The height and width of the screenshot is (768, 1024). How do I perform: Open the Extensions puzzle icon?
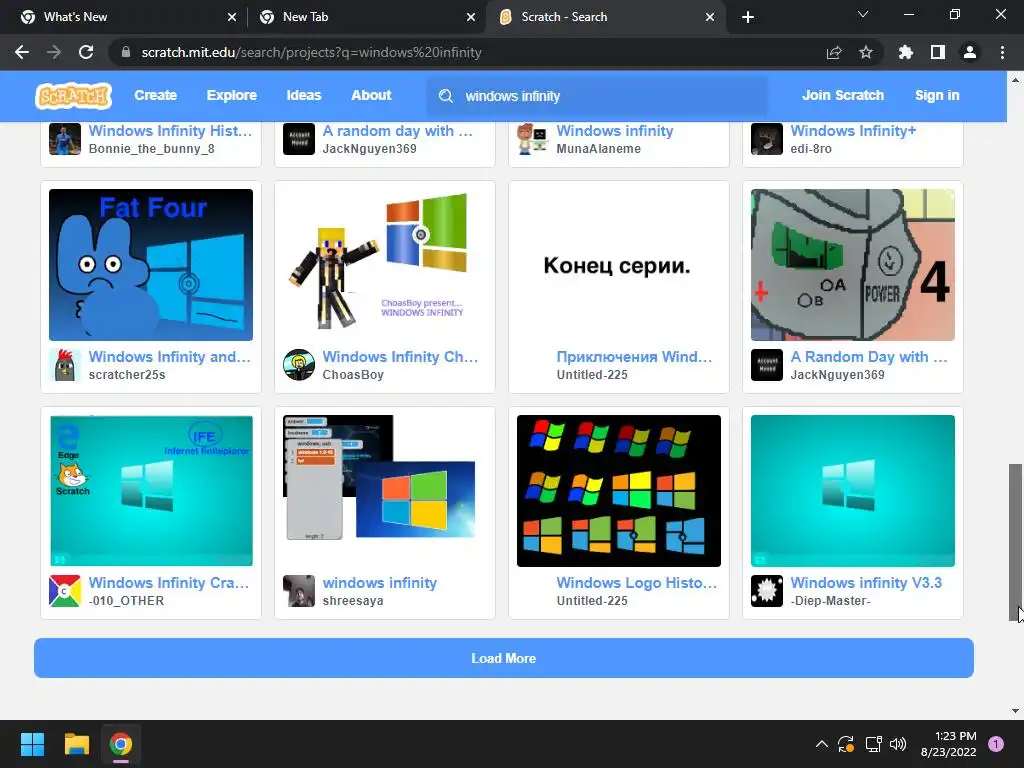click(x=906, y=52)
